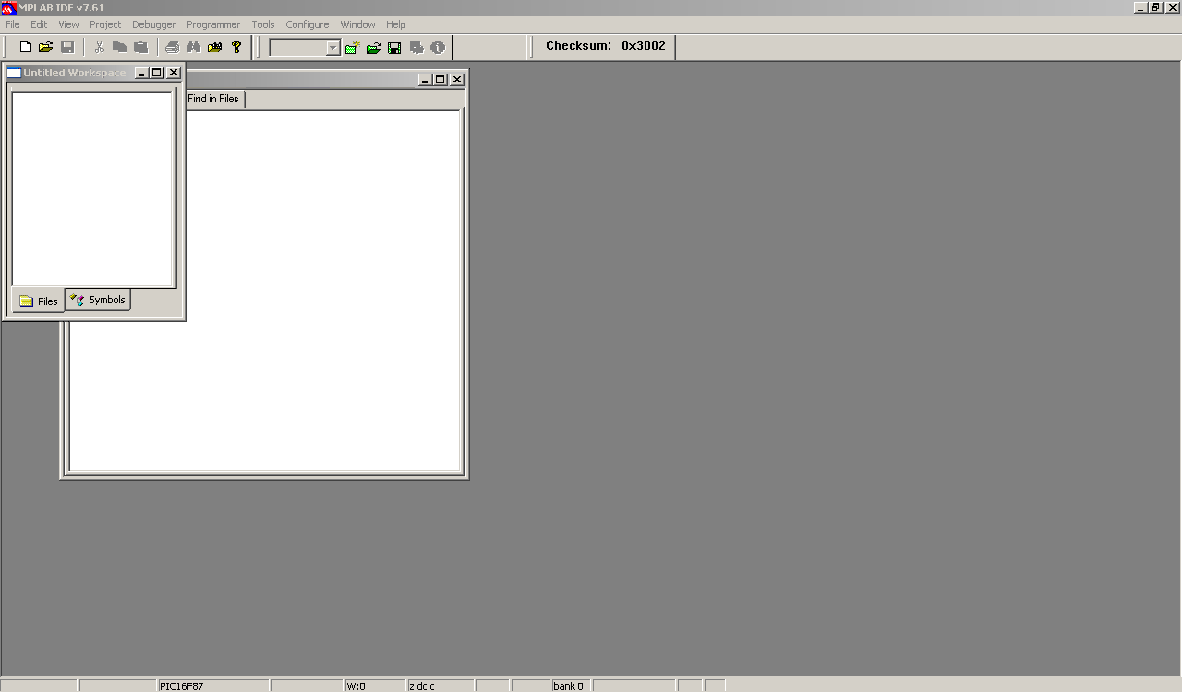Click the Help question mark icon
Screen dimensions: 1182x693
pyautogui.click(x=237, y=47)
